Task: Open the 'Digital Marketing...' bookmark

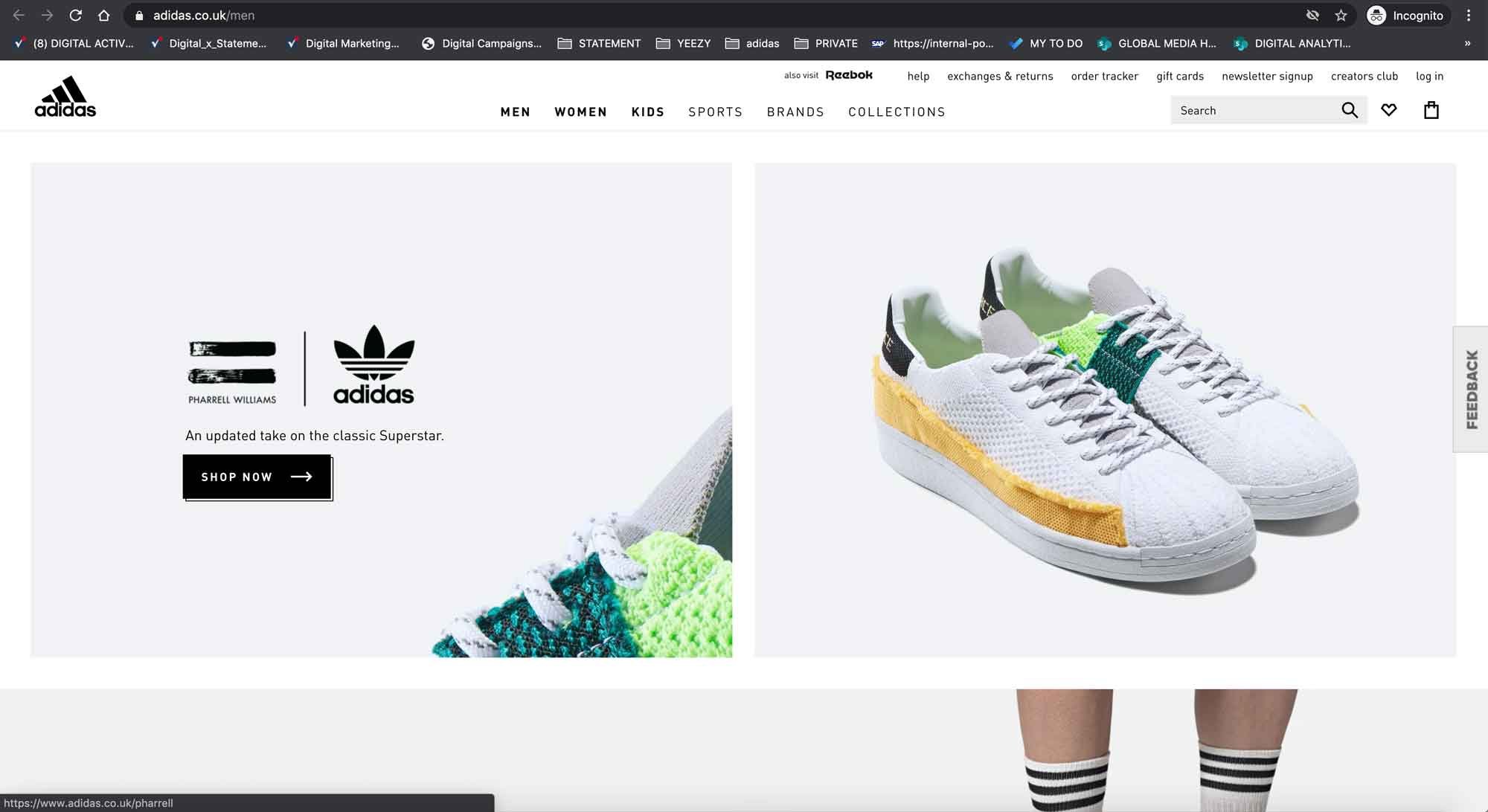Action: [x=344, y=43]
